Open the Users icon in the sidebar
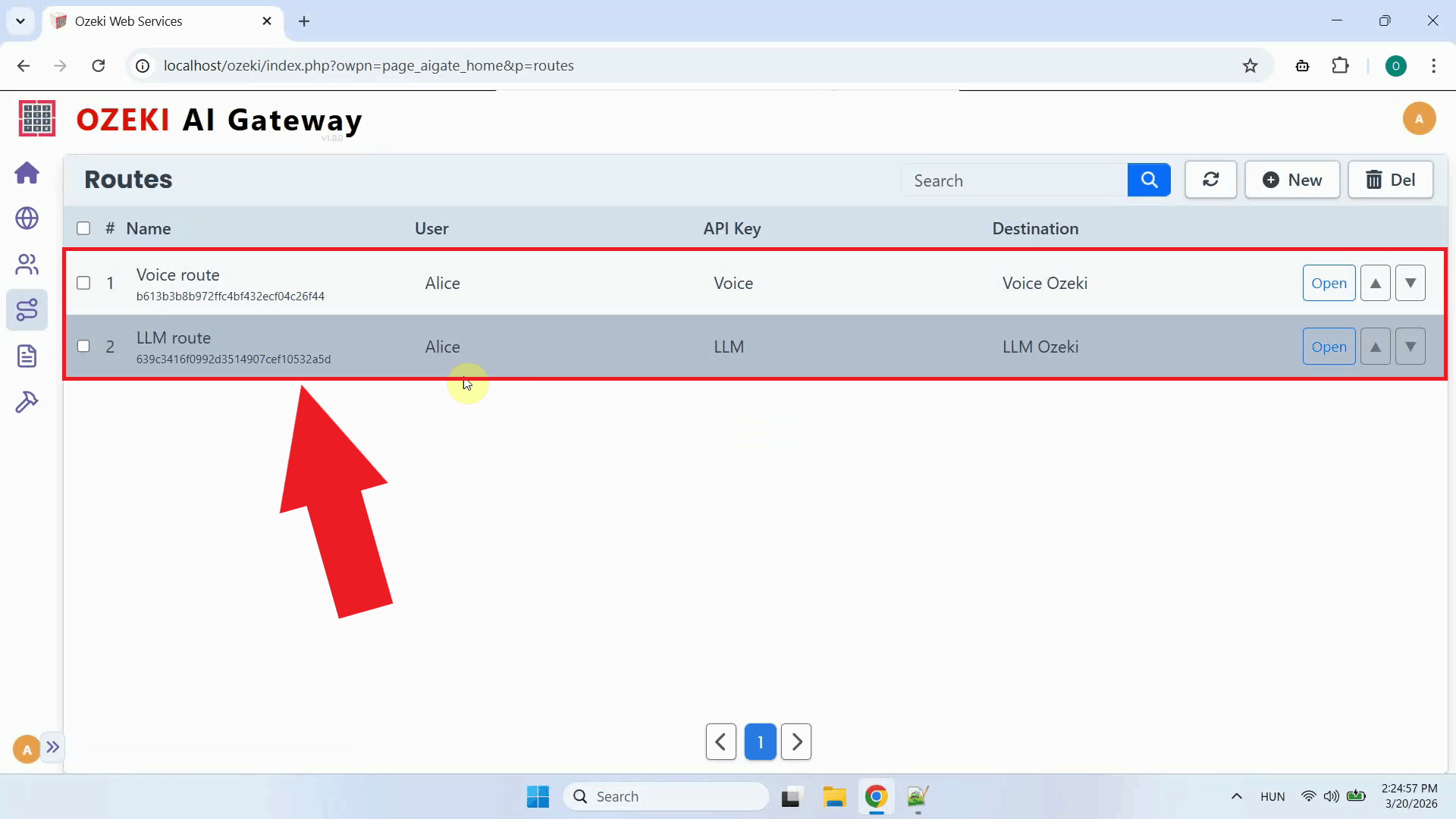 pyautogui.click(x=27, y=264)
